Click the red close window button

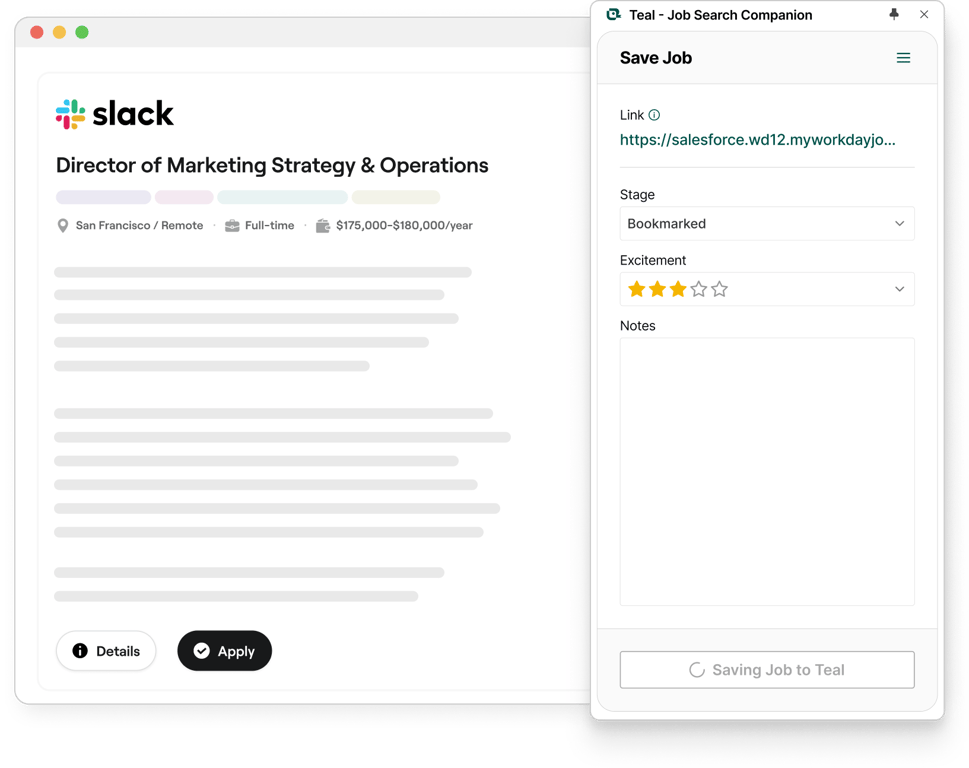(36, 32)
